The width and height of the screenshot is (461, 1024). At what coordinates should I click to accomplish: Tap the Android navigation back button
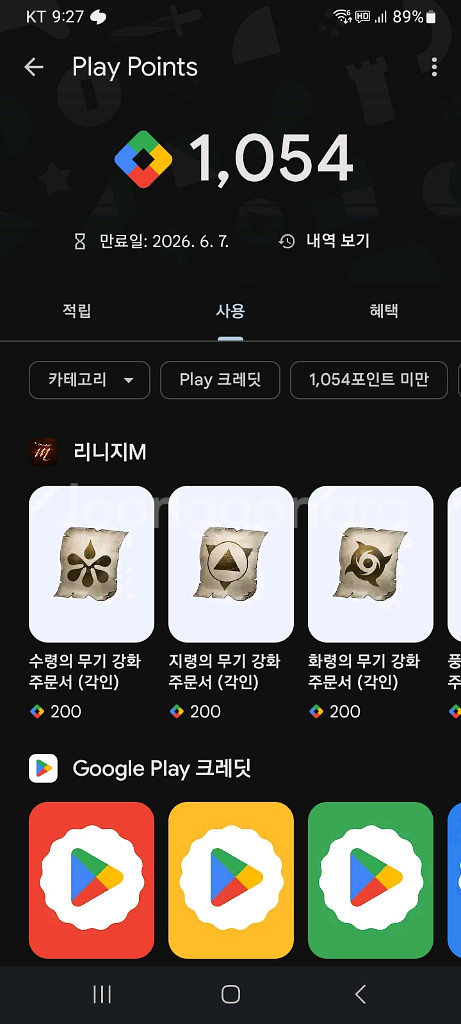pos(360,994)
